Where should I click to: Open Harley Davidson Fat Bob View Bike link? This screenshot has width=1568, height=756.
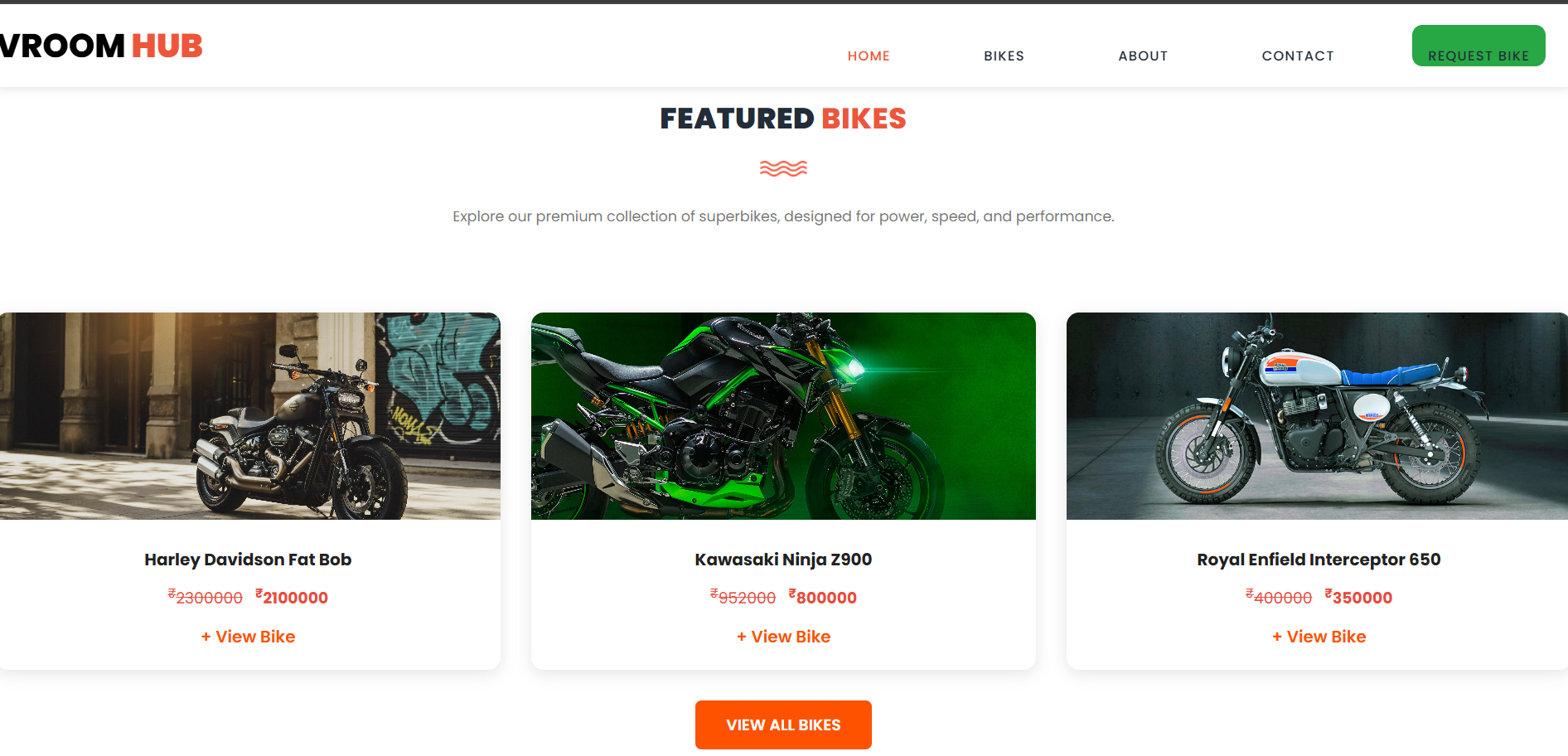248,637
